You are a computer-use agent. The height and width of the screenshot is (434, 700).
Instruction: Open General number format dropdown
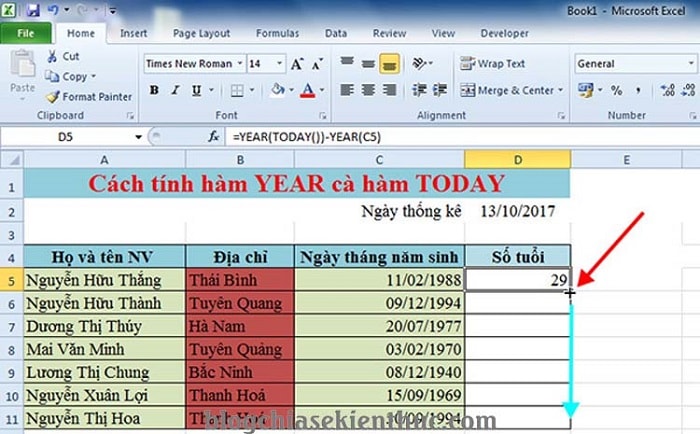691,64
